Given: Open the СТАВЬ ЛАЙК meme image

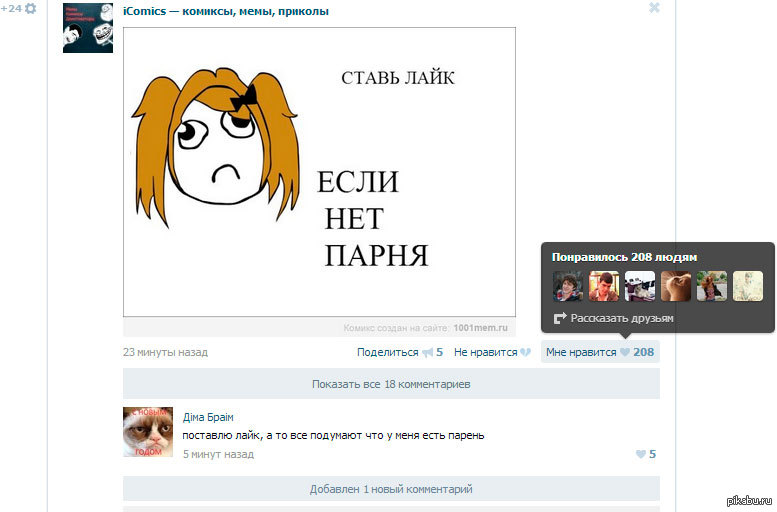Looking at the screenshot, I should (x=319, y=172).
